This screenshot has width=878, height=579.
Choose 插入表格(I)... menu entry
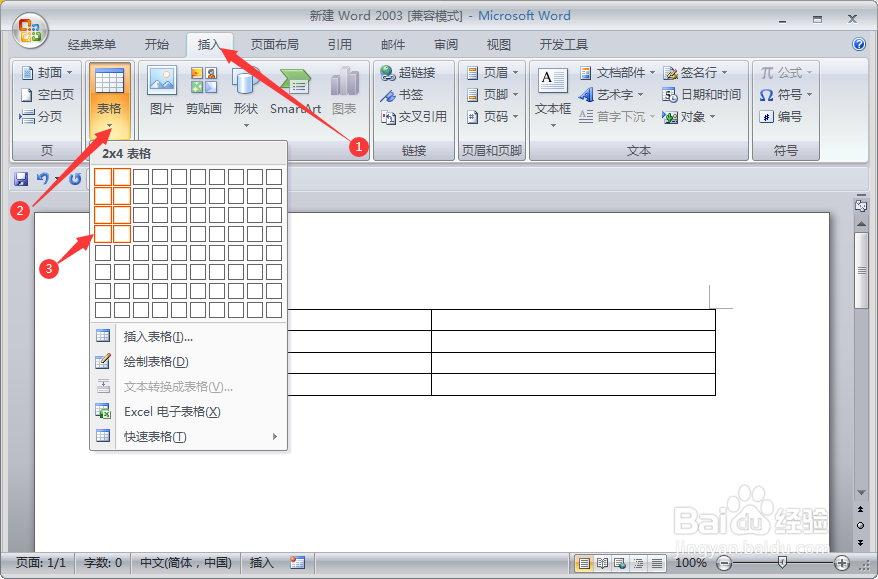click(189, 337)
